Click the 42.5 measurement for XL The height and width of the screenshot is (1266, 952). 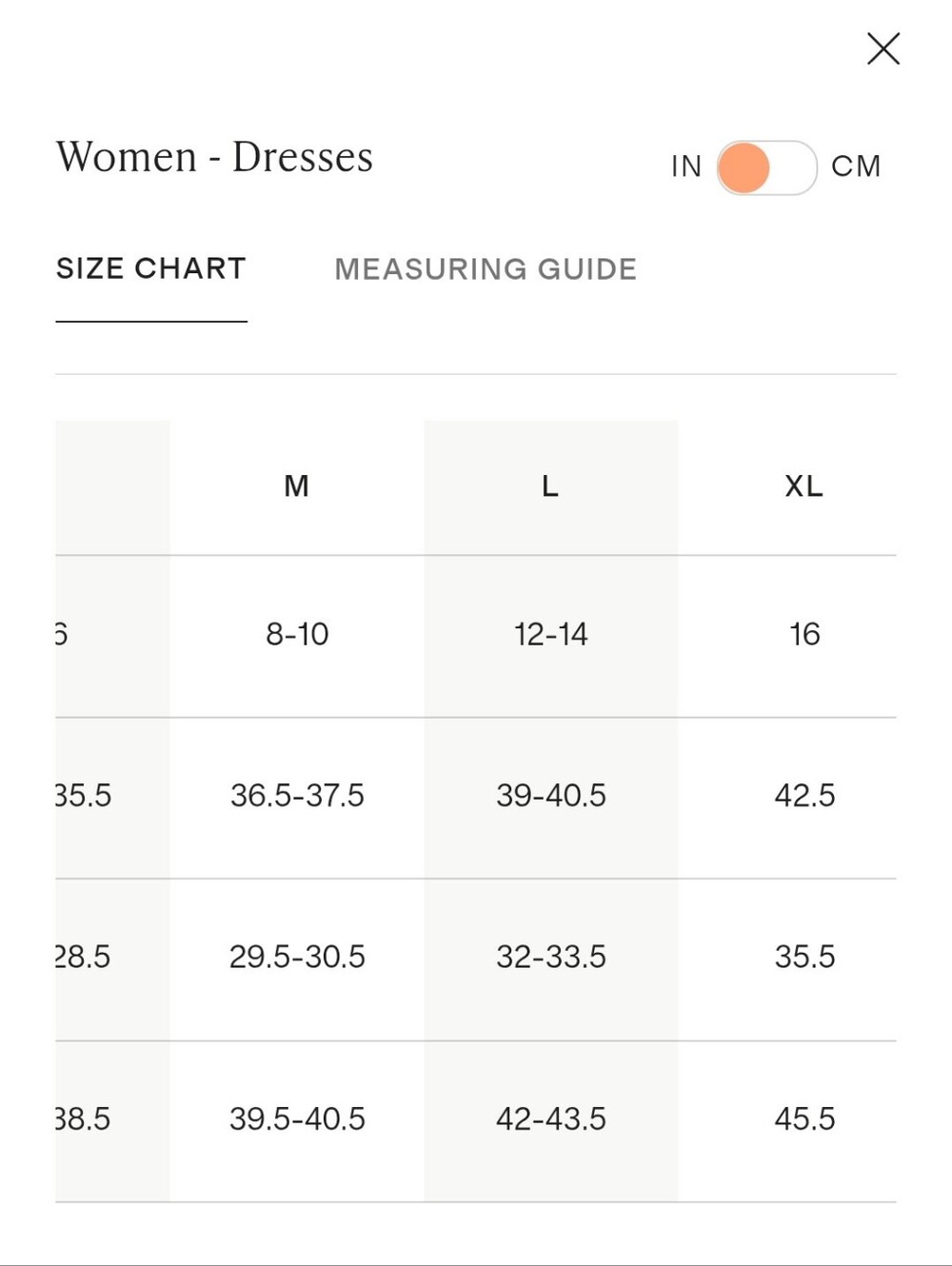(804, 796)
